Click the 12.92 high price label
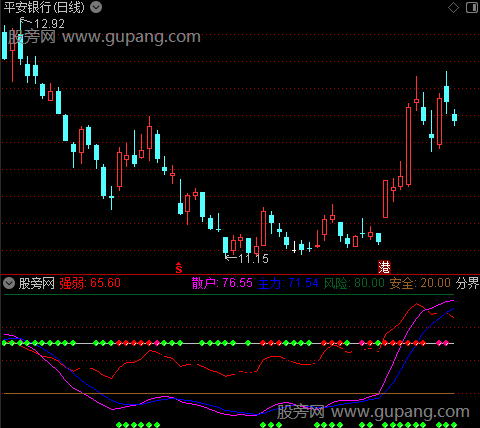The image size is (480, 428). (49, 24)
